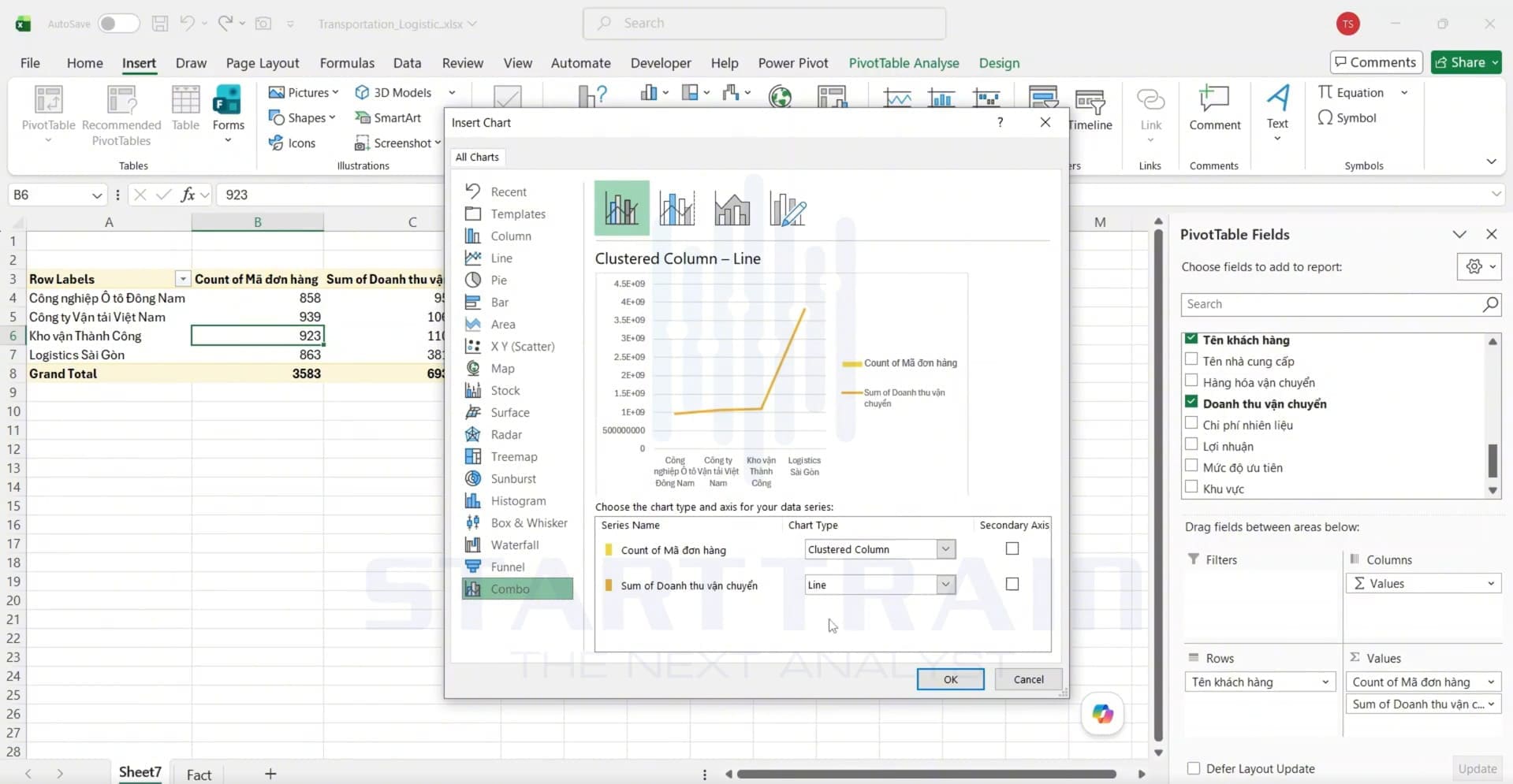The height and width of the screenshot is (784, 1513).
Task: Open the PivotTable Analyse tab
Action: pos(904,63)
